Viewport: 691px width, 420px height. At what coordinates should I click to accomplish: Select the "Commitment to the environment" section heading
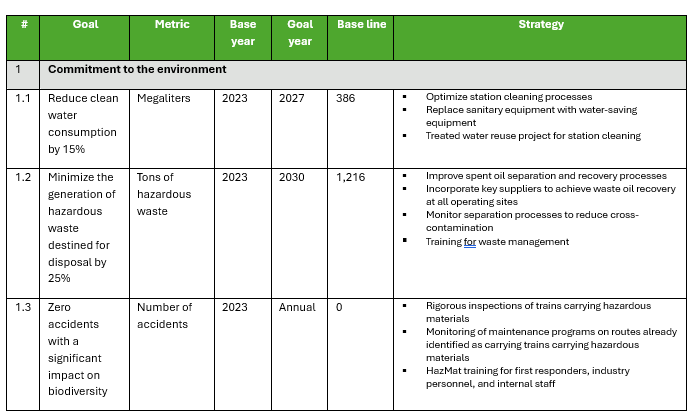(137, 70)
